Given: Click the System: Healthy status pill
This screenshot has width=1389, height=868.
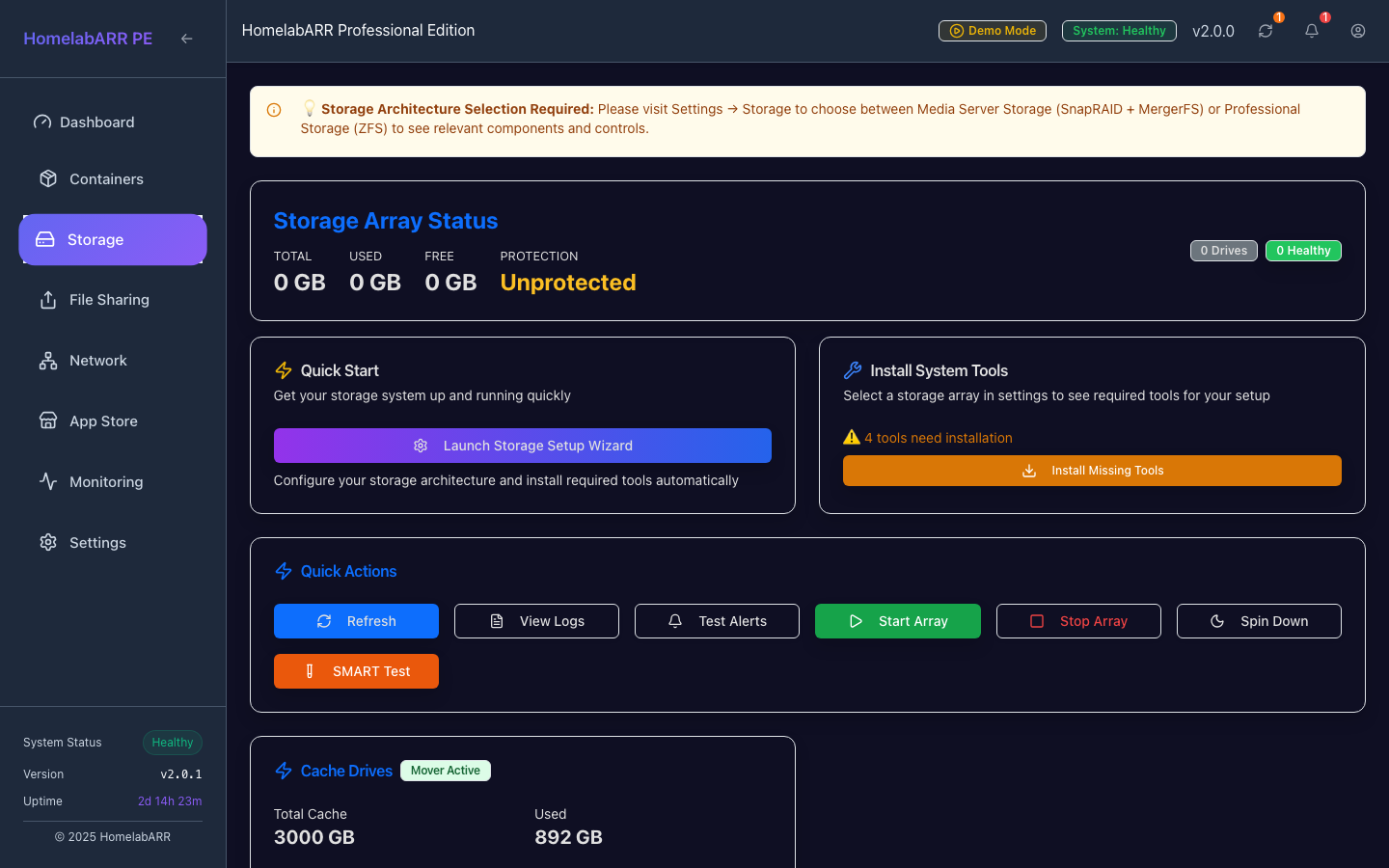Looking at the screenshot, I should click(1119, 30).
